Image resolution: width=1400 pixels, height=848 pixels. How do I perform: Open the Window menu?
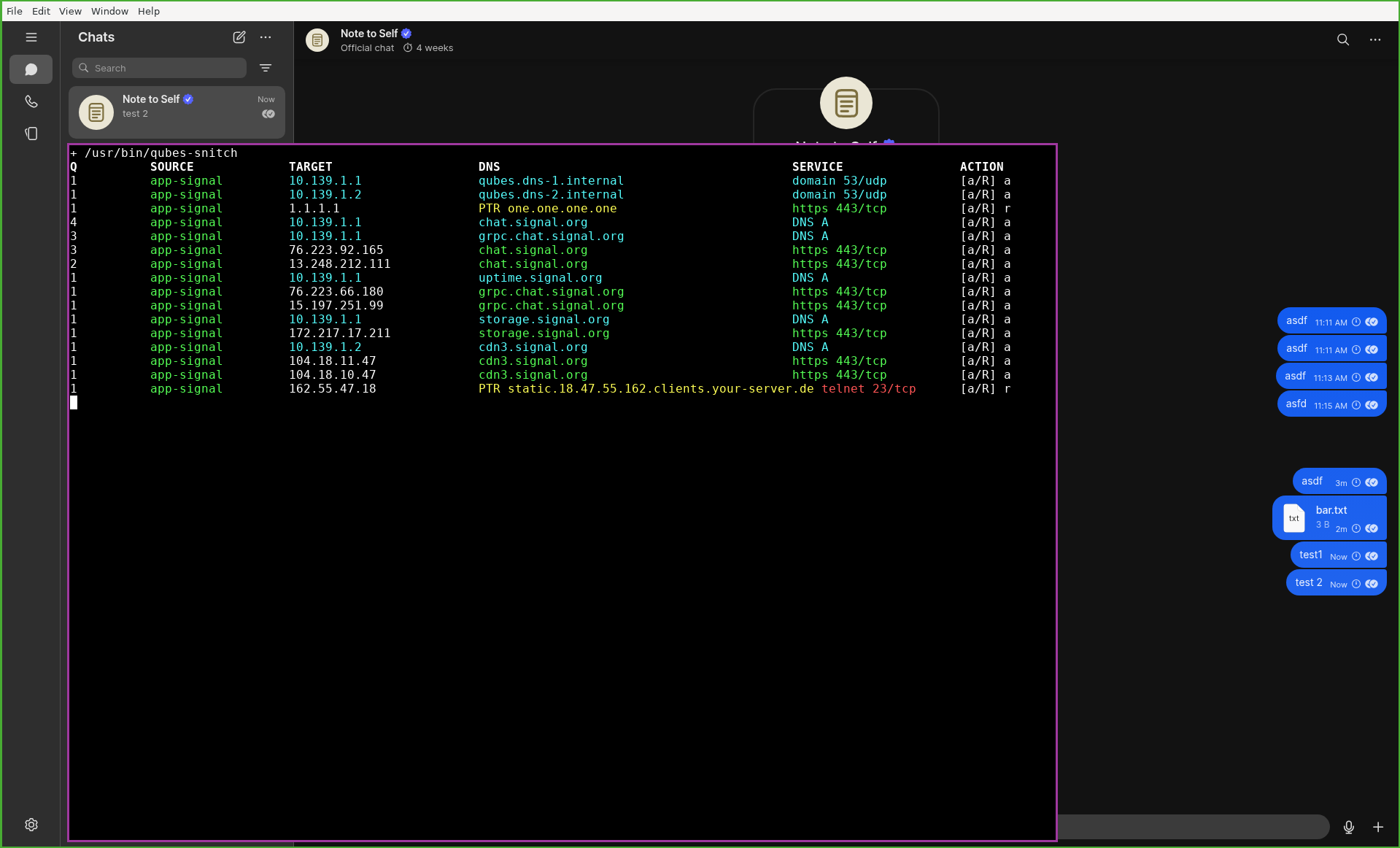(109, 11)
